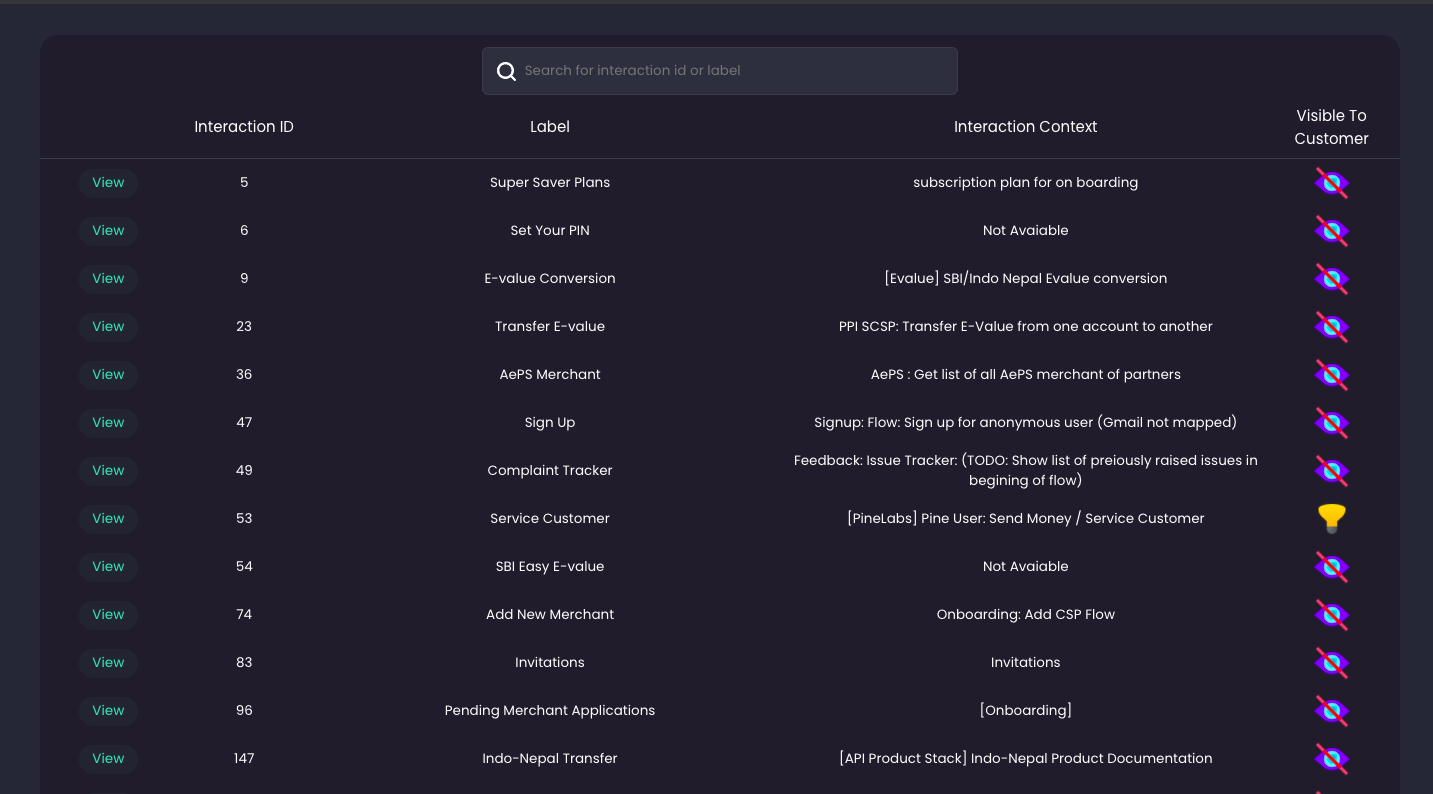The width and height of the screenshot is (1433, 794).
Task: Open View for Transfer E-value
Action: tap(108, 327)
